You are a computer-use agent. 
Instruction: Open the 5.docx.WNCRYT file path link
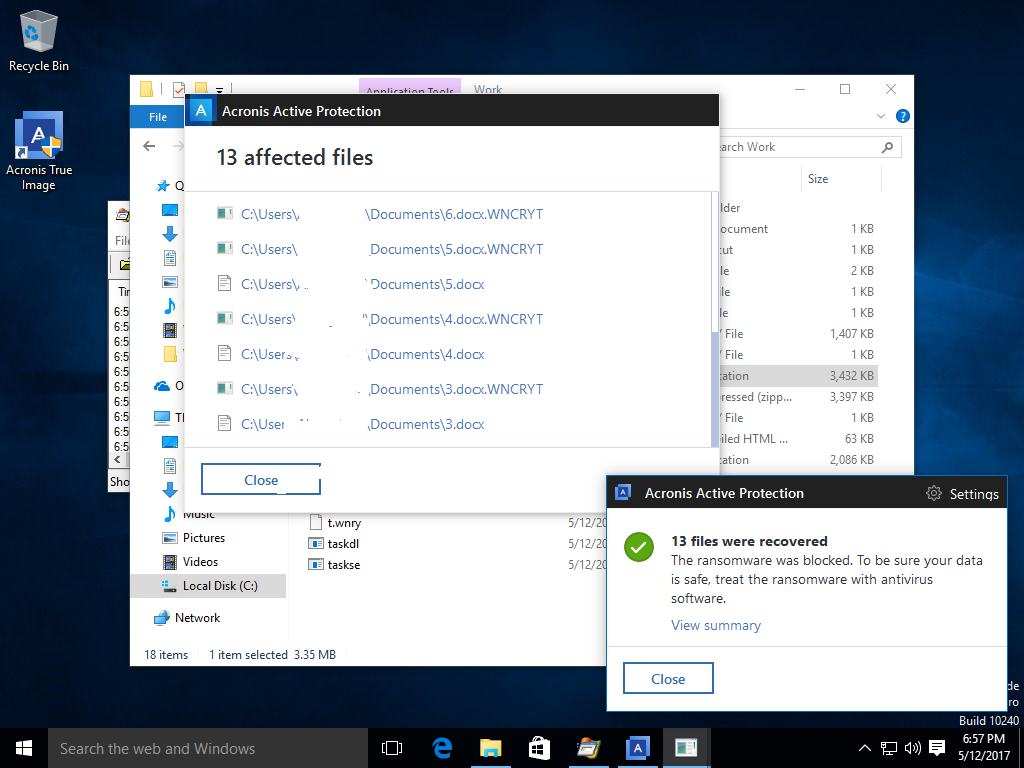tap(392, 249)
